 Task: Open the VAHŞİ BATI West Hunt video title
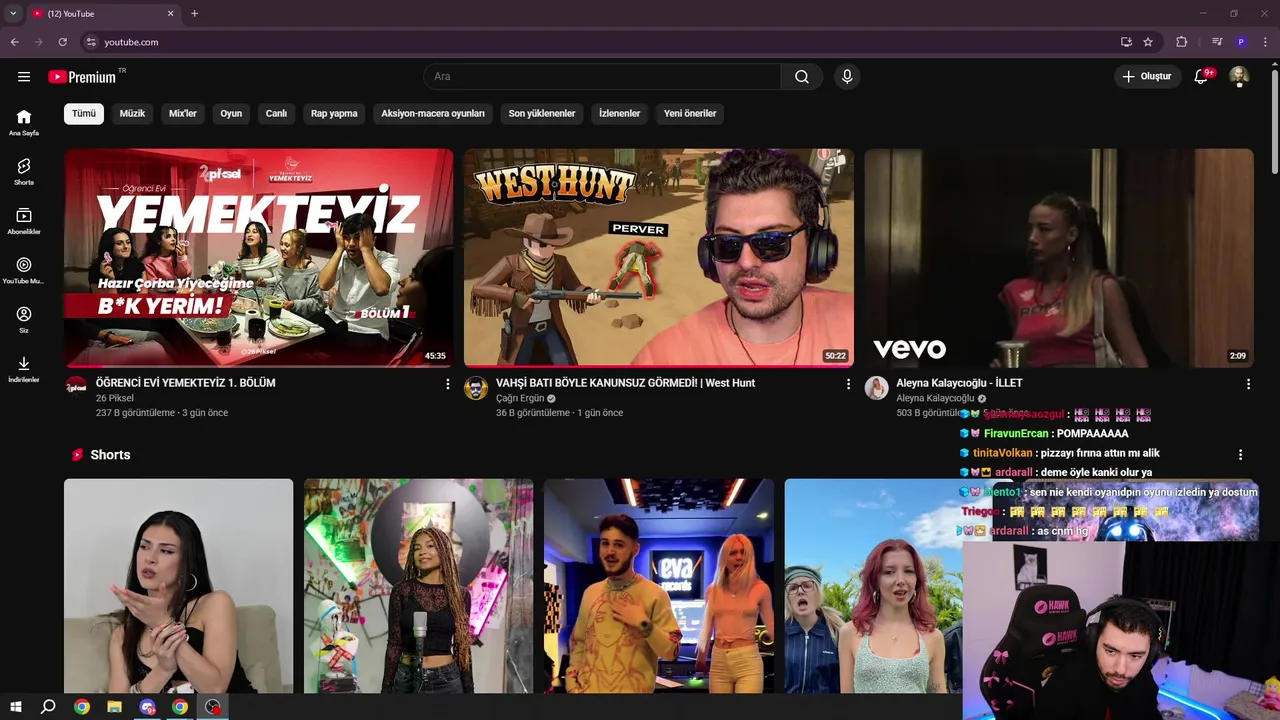click(625, 383)
